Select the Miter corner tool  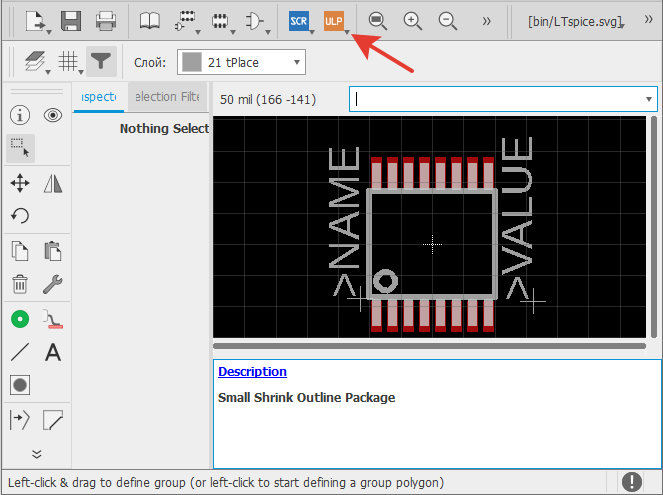point(53,420)
